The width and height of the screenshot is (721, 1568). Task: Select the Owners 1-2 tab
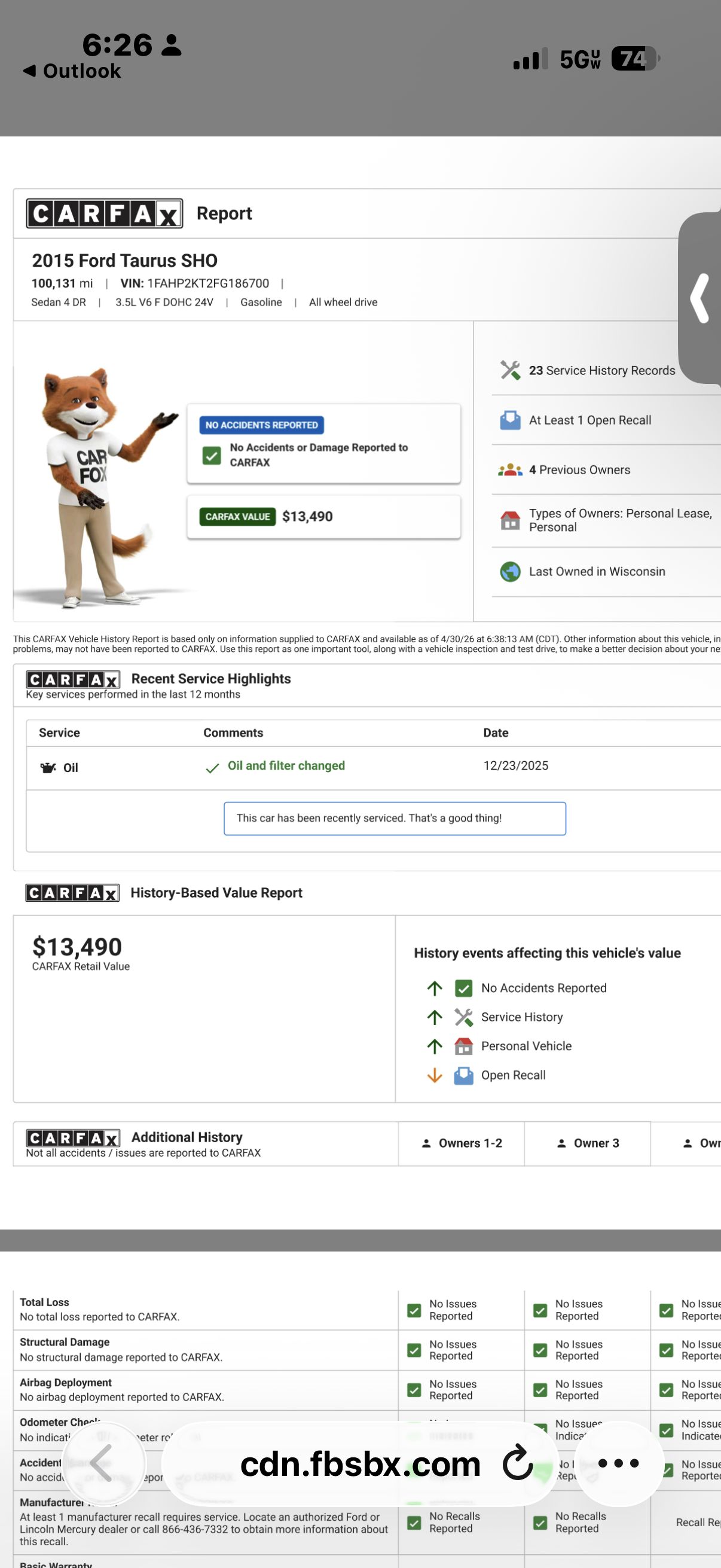pyautogui.click(x=461, y=1143)
